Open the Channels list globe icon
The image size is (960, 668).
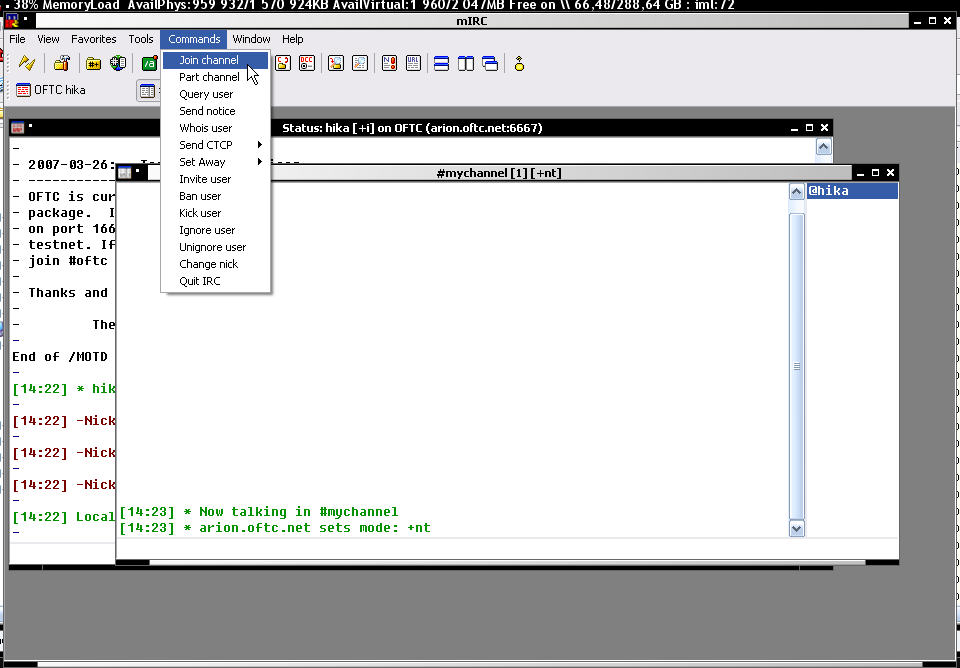tap(118, 63)
